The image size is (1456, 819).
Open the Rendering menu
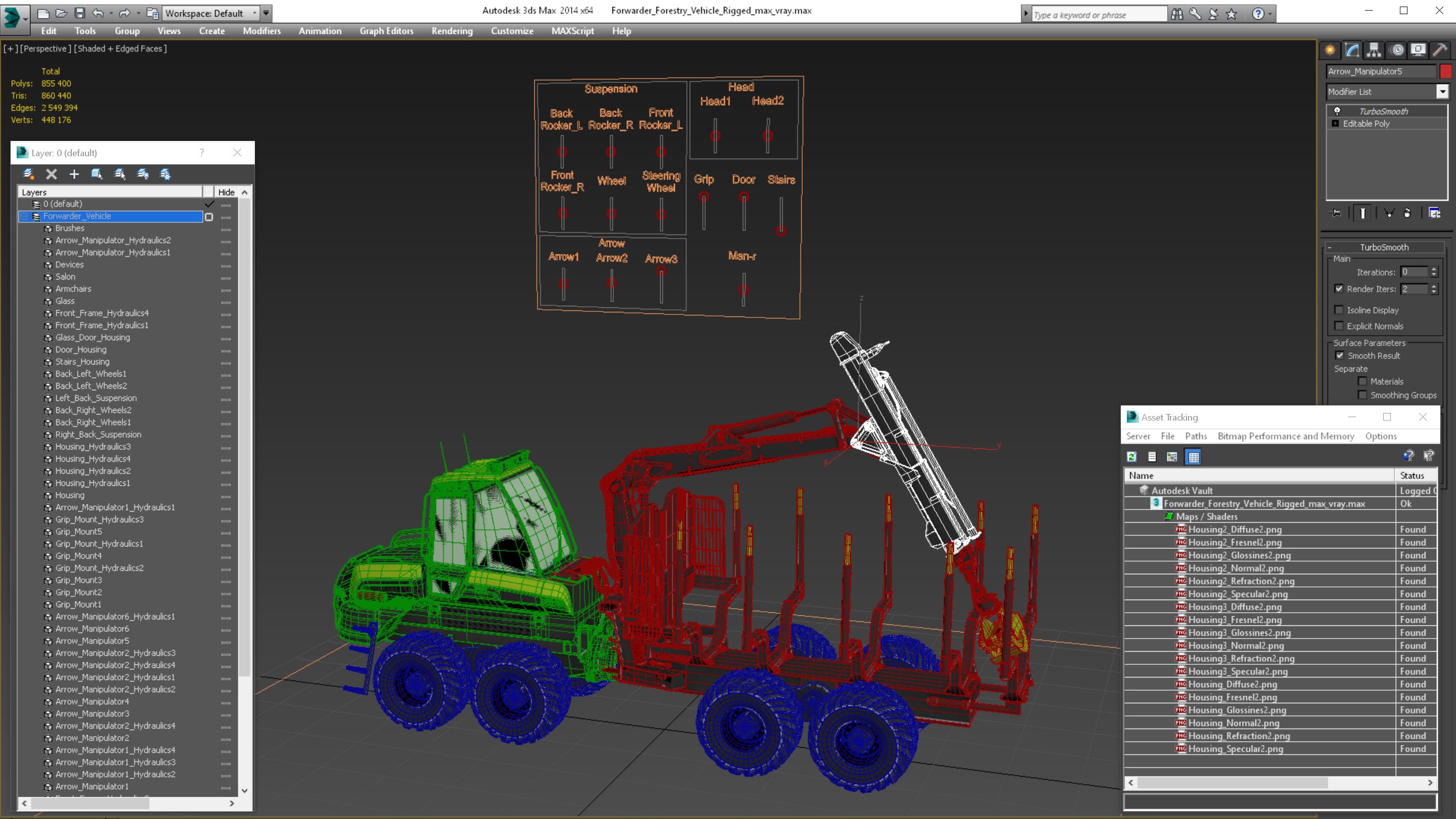click(x=451, y=31)
